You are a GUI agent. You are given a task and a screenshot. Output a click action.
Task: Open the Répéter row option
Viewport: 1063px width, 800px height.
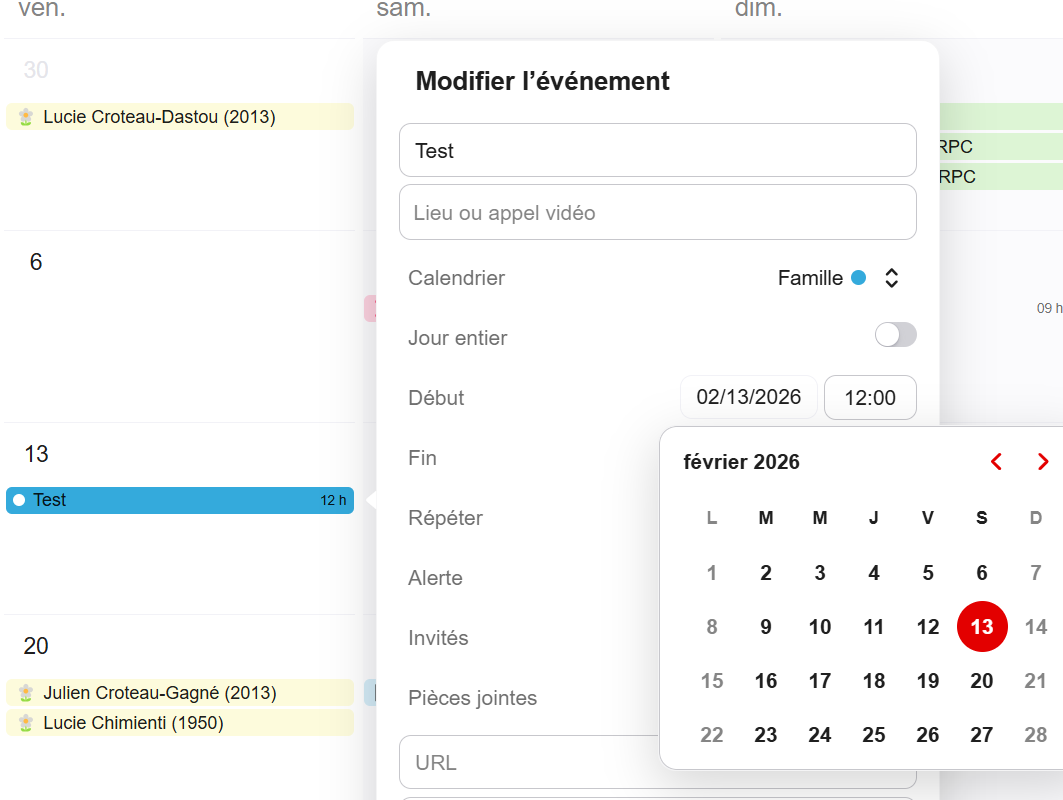point(446,518)
